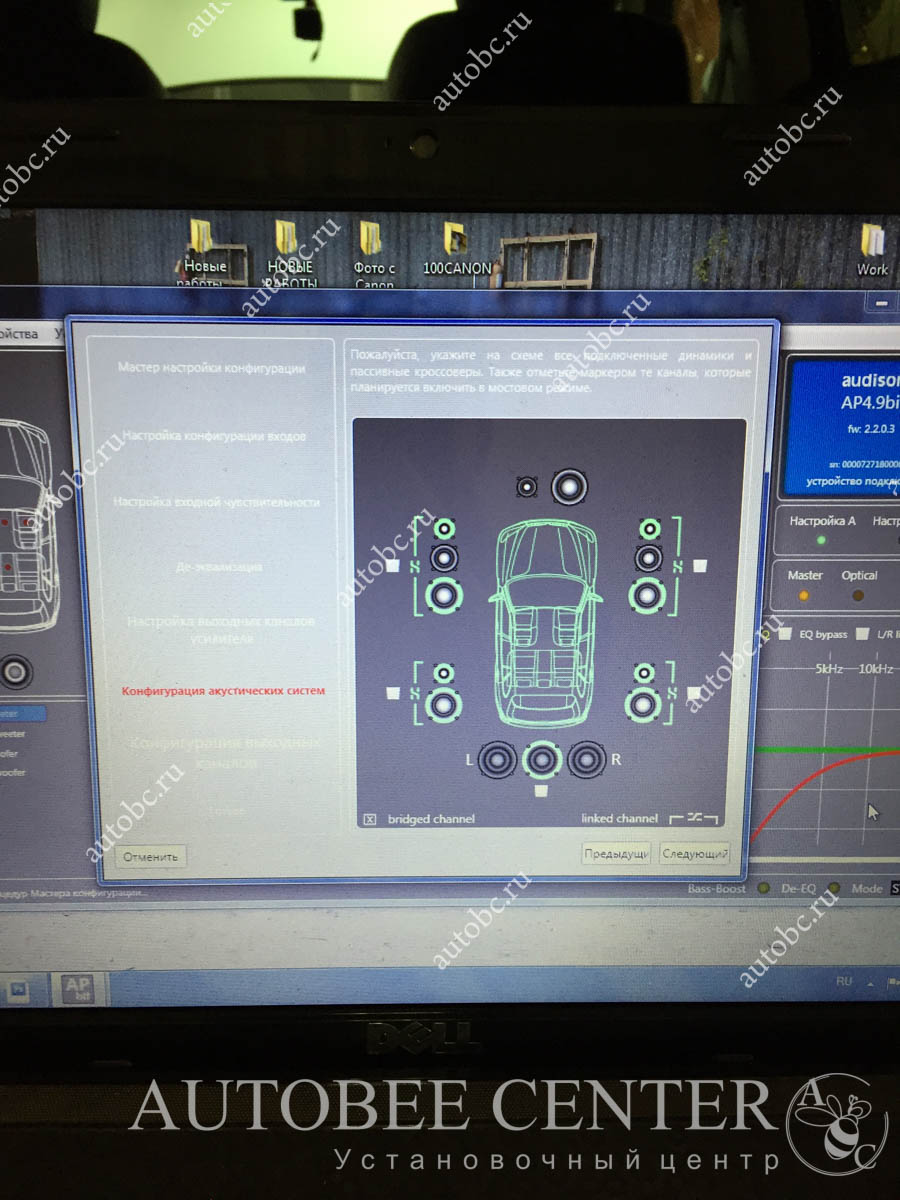Screen dimensions: 900x1200
Task: Enable the L/R link checkbox
Action: tap(862, 634)
